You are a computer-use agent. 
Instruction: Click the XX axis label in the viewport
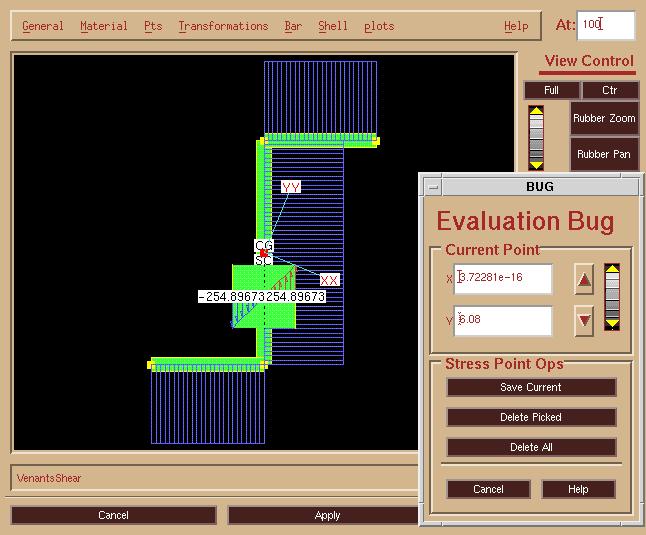(x=329, y=280)
